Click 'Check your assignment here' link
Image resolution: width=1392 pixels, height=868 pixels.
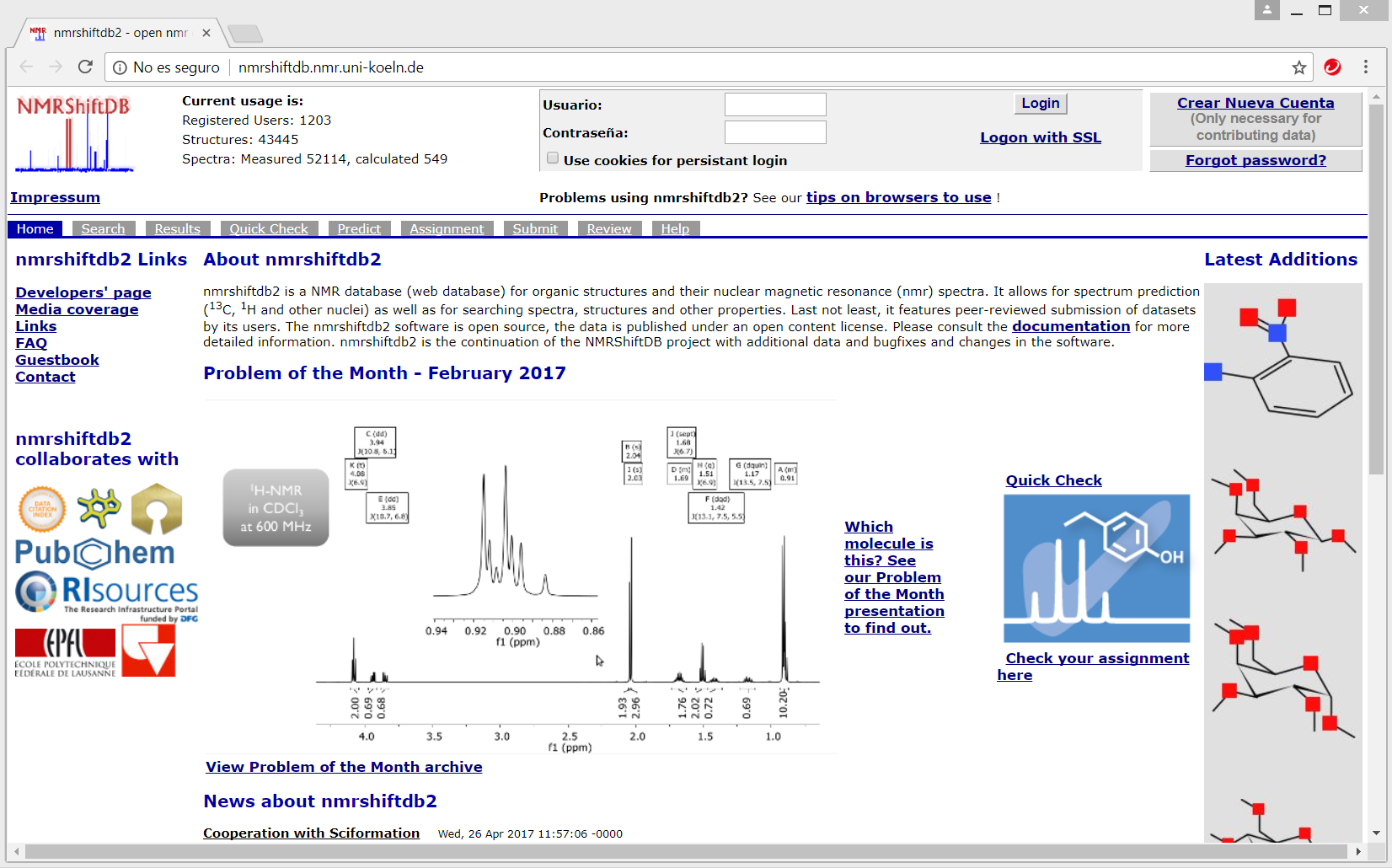click(1093, 667)
